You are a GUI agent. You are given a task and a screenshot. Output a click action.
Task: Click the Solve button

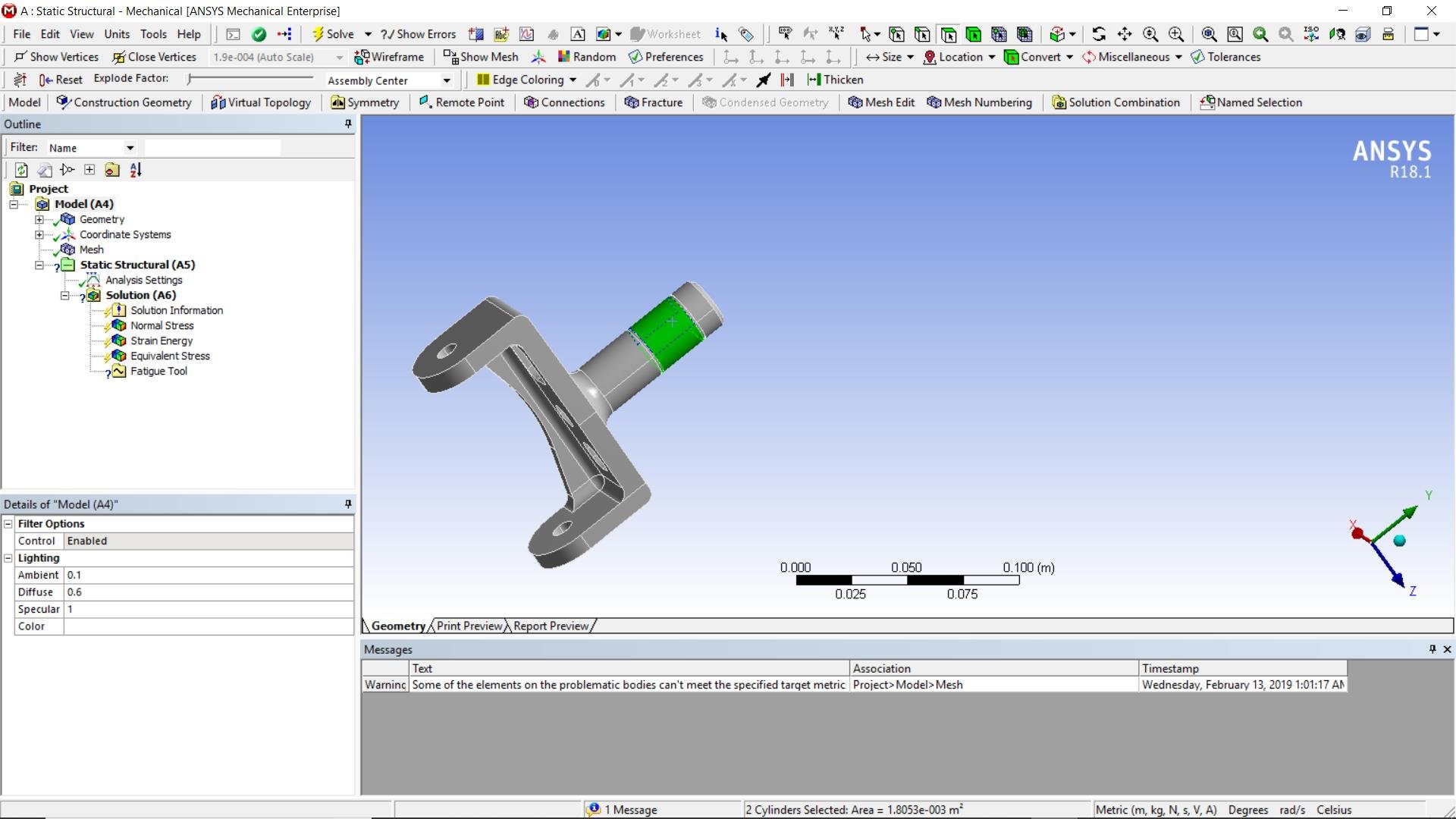click(x=333, y=34)
